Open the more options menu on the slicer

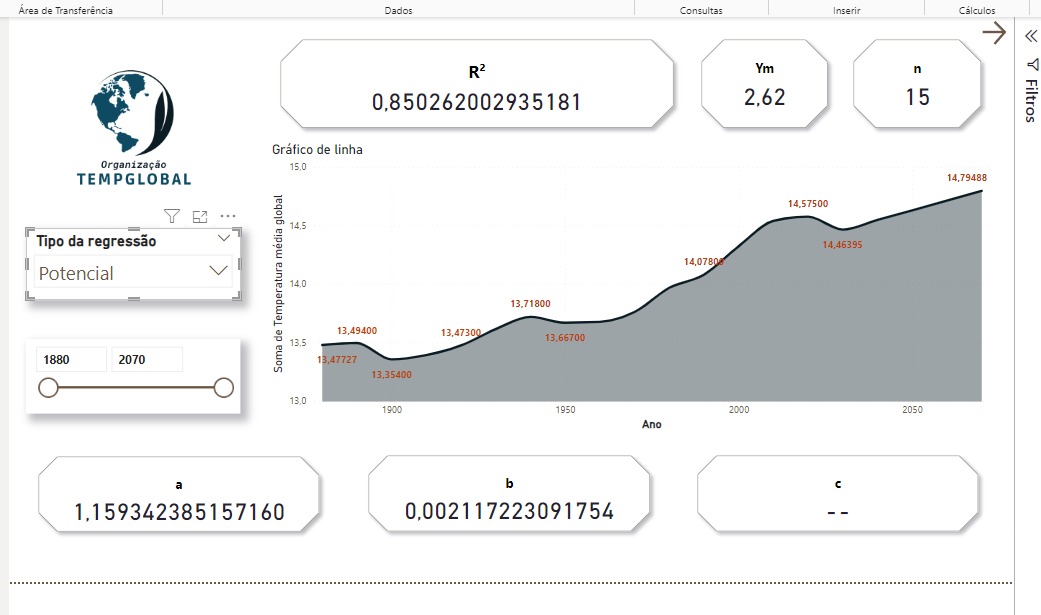227,216
